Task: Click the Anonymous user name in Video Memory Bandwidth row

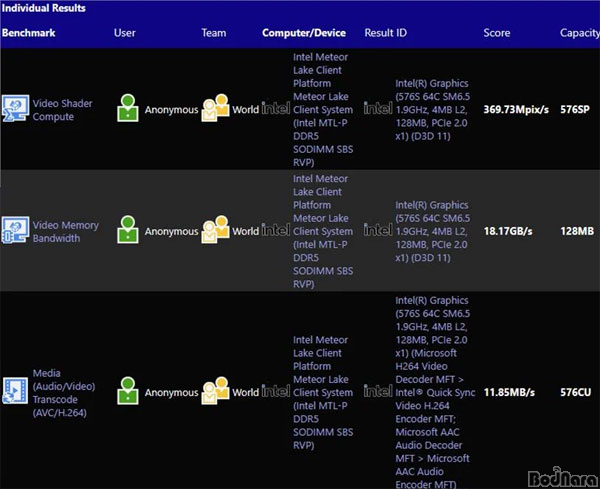Action: click(x=171, y=231)
